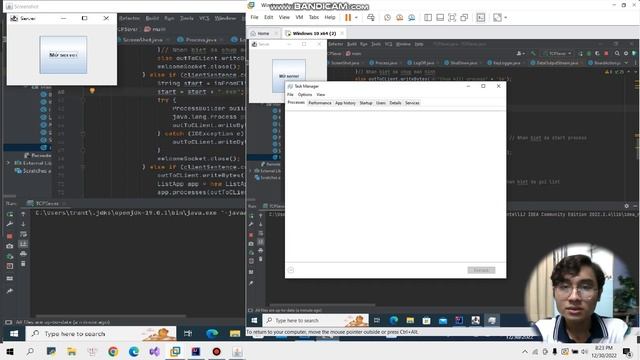Open the VMware Tabs menu
The width and height of the screenshot is (640, 360).
(x=313, y=18)
